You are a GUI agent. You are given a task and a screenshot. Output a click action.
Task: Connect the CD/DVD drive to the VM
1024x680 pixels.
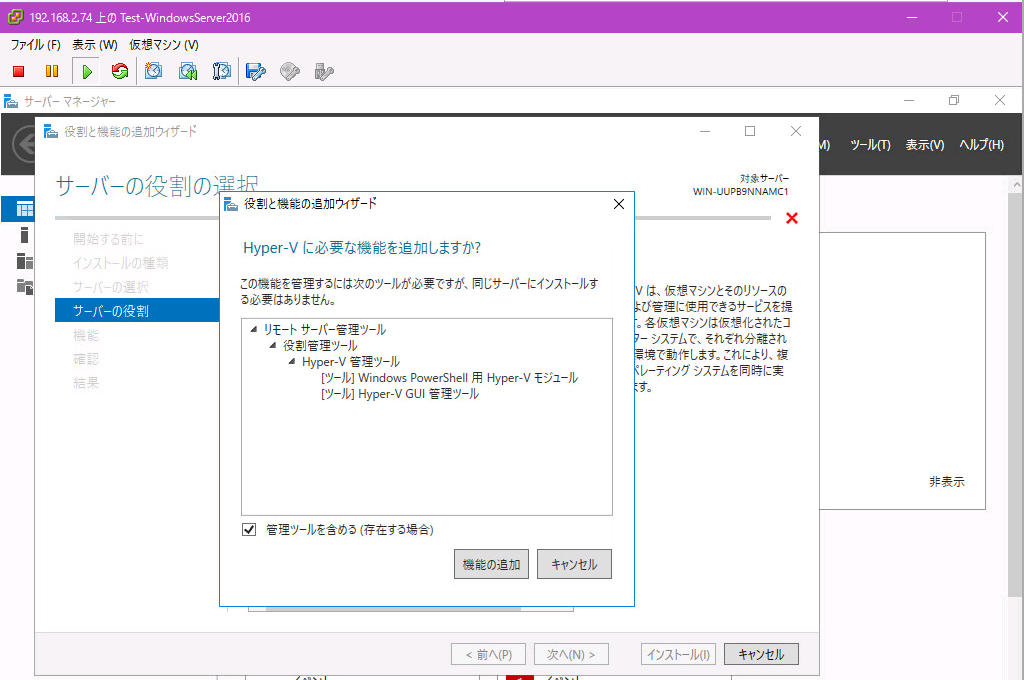(x=288, y=71)
